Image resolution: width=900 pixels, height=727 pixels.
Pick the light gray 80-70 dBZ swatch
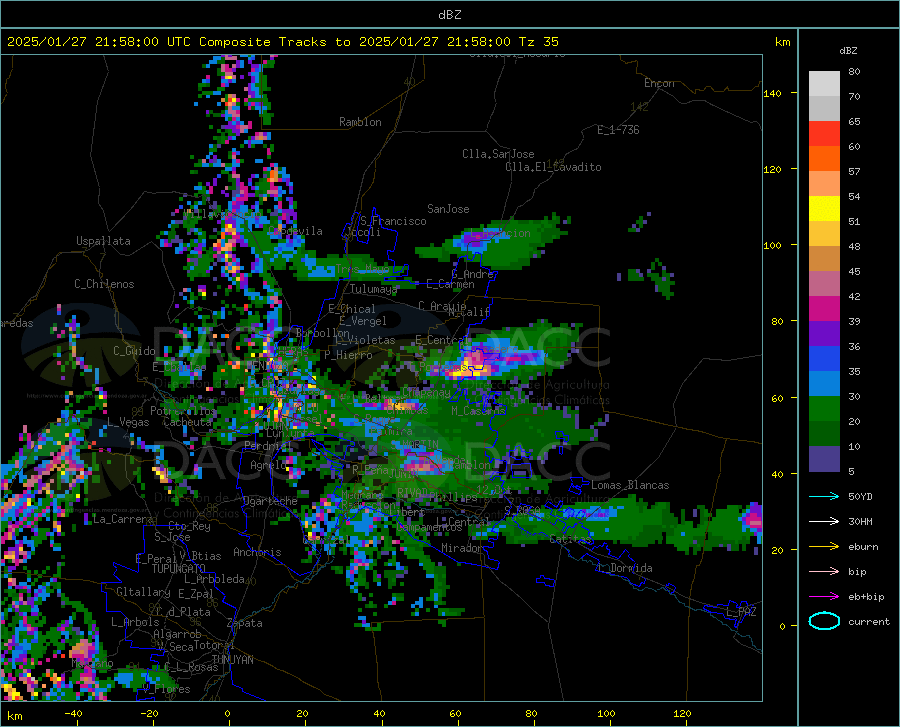point(824,84)
